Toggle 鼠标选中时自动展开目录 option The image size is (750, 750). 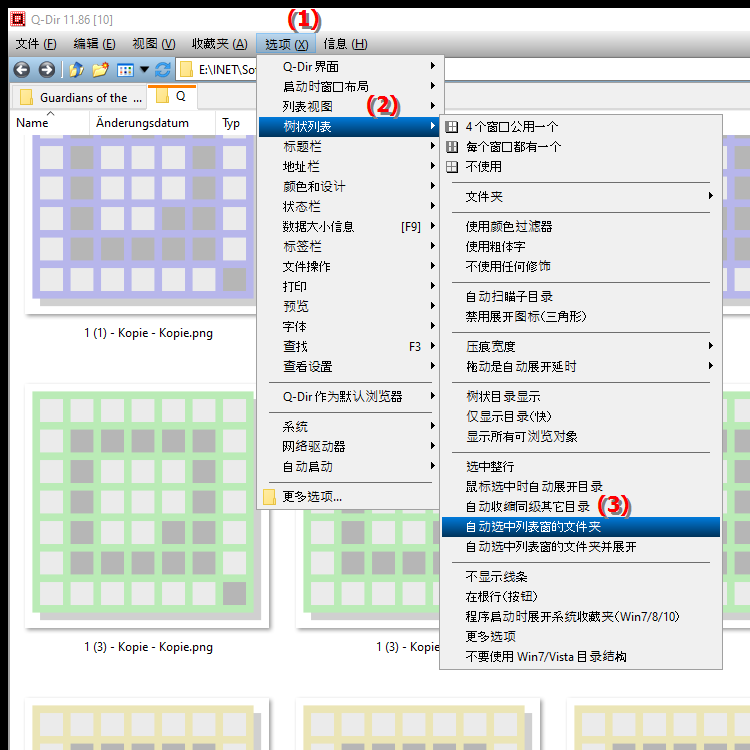[580, 487]
